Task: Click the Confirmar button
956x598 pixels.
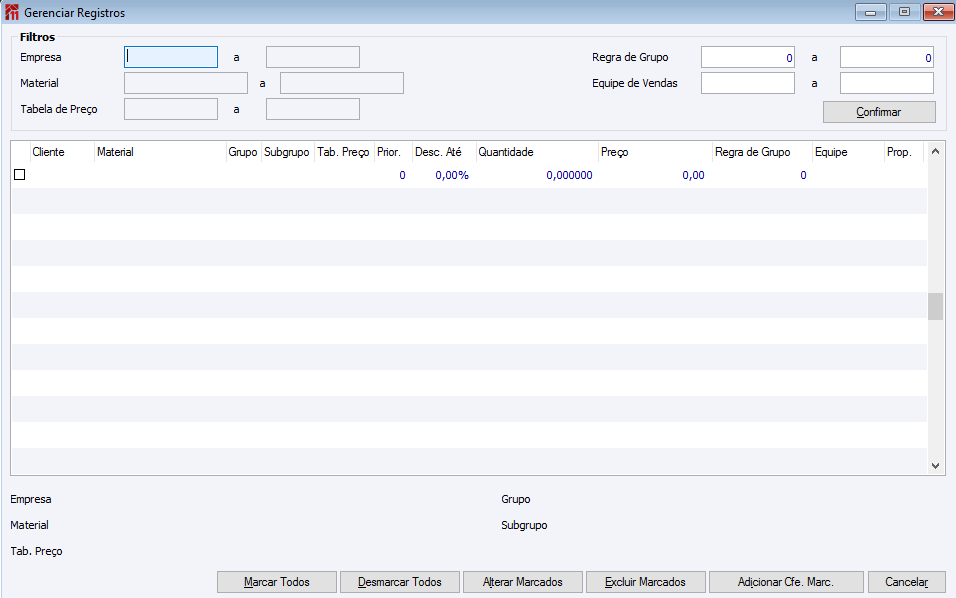Action: (879, 112)
